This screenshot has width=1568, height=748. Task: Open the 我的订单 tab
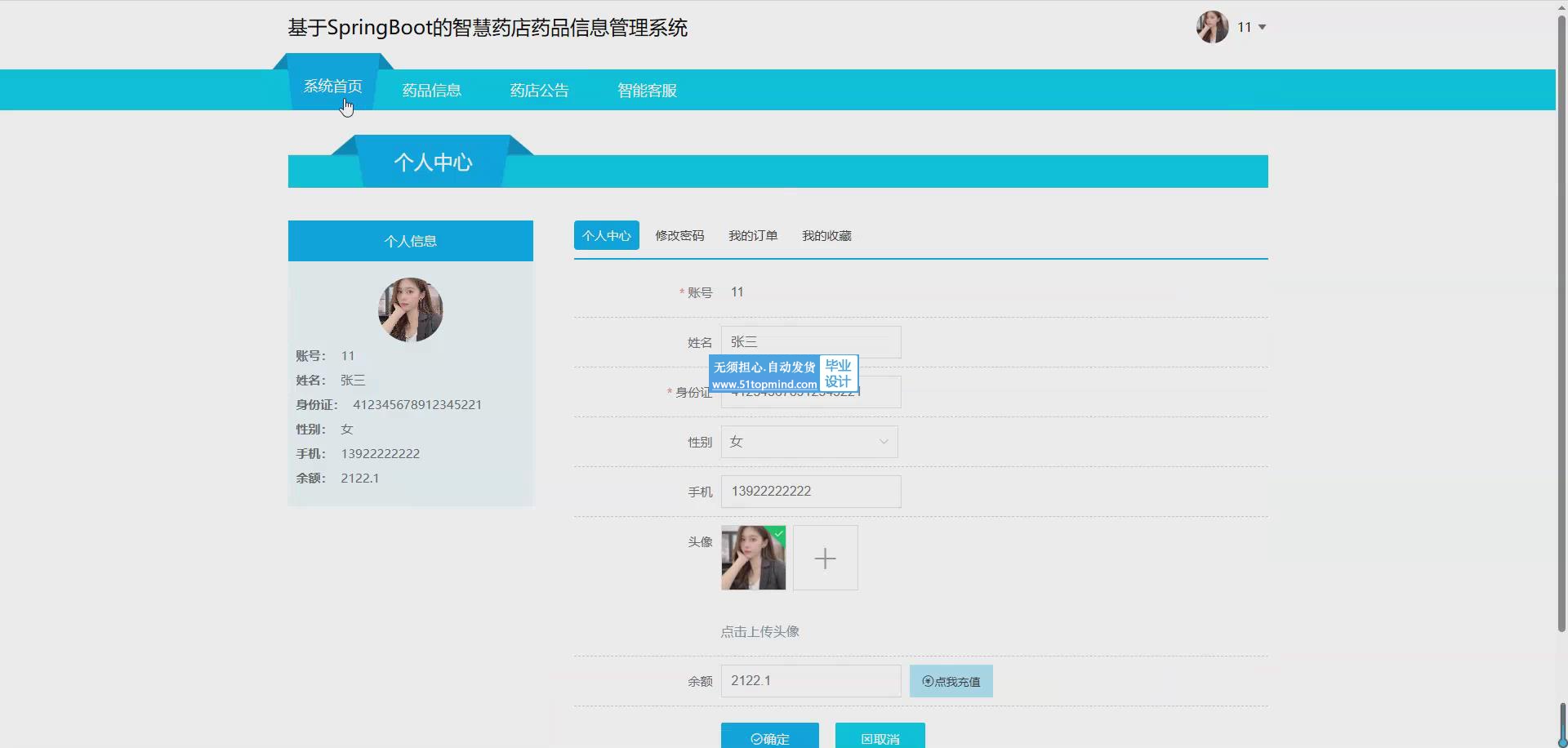752,235
